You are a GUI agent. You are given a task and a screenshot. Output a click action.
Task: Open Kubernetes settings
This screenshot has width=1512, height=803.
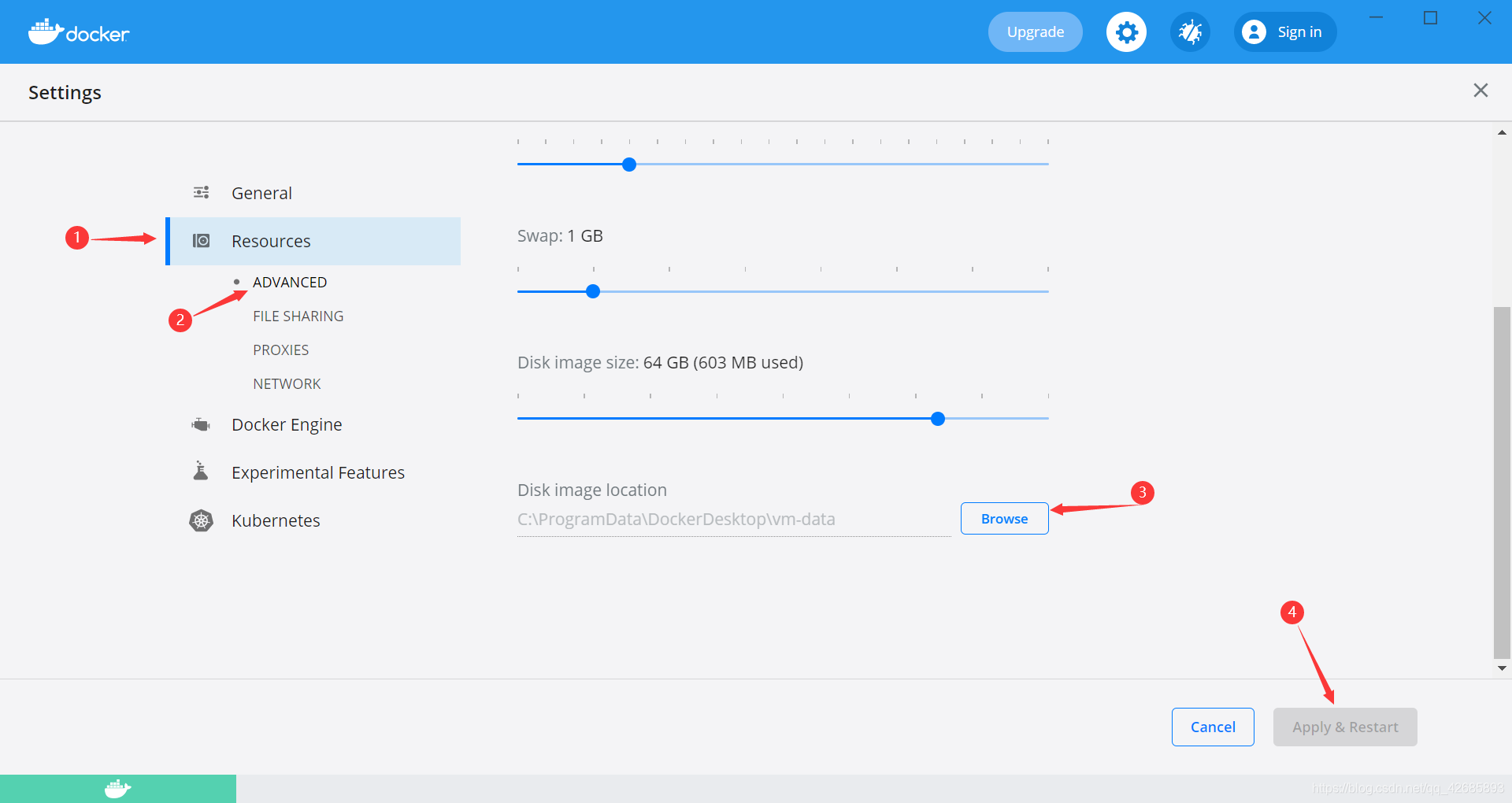(313, 520)
